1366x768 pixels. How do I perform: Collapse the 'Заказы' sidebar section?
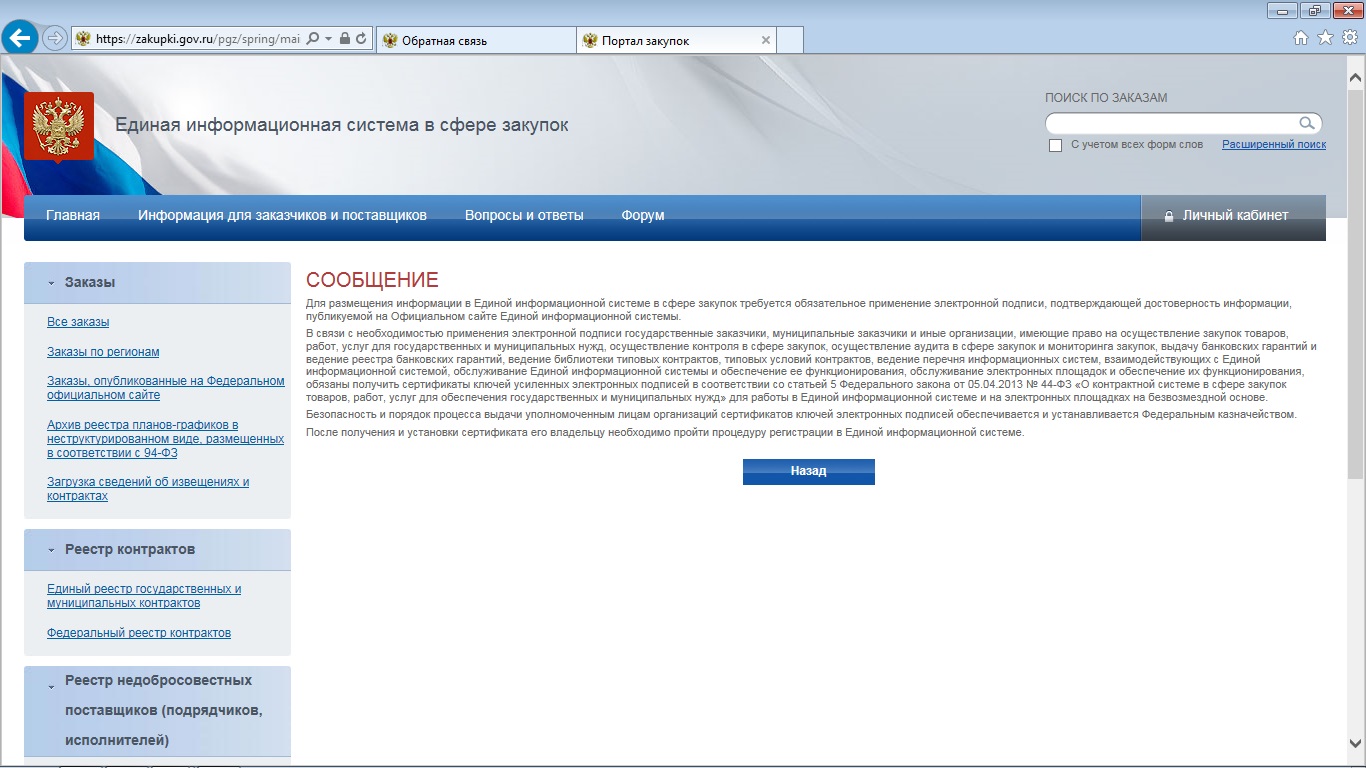[51, 283]
